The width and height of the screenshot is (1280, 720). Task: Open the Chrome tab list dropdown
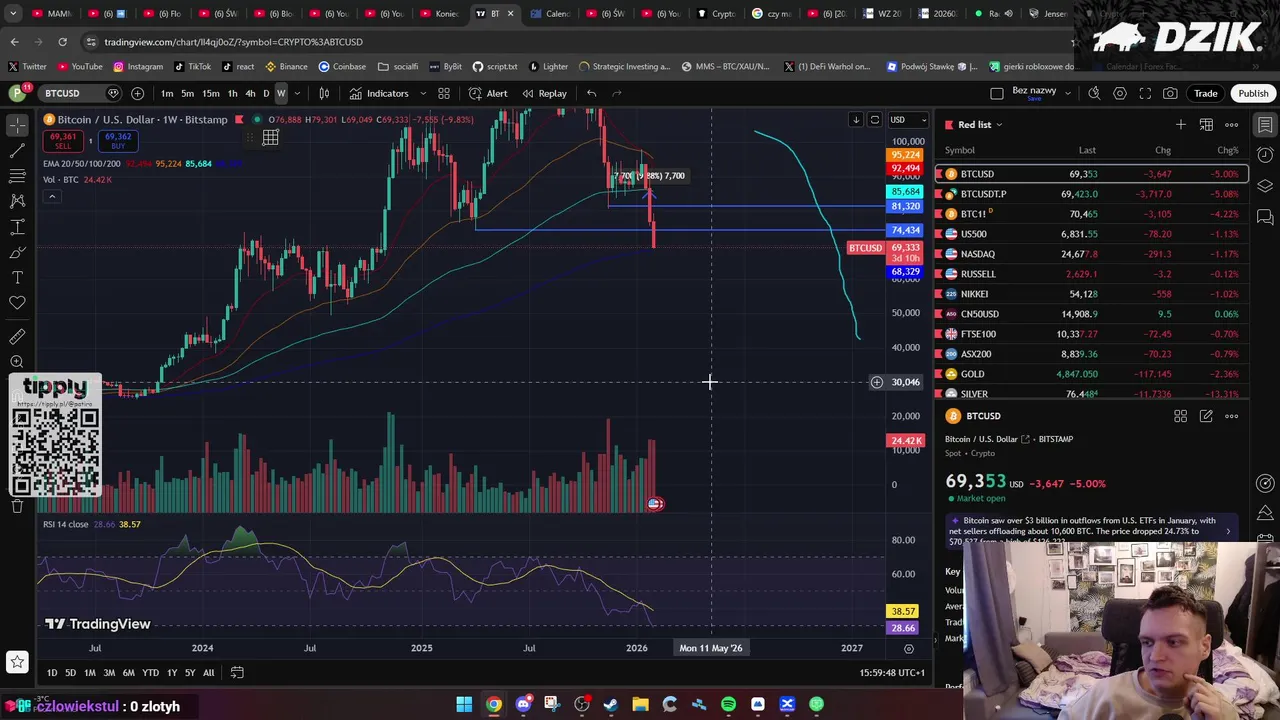pos(13,13)
